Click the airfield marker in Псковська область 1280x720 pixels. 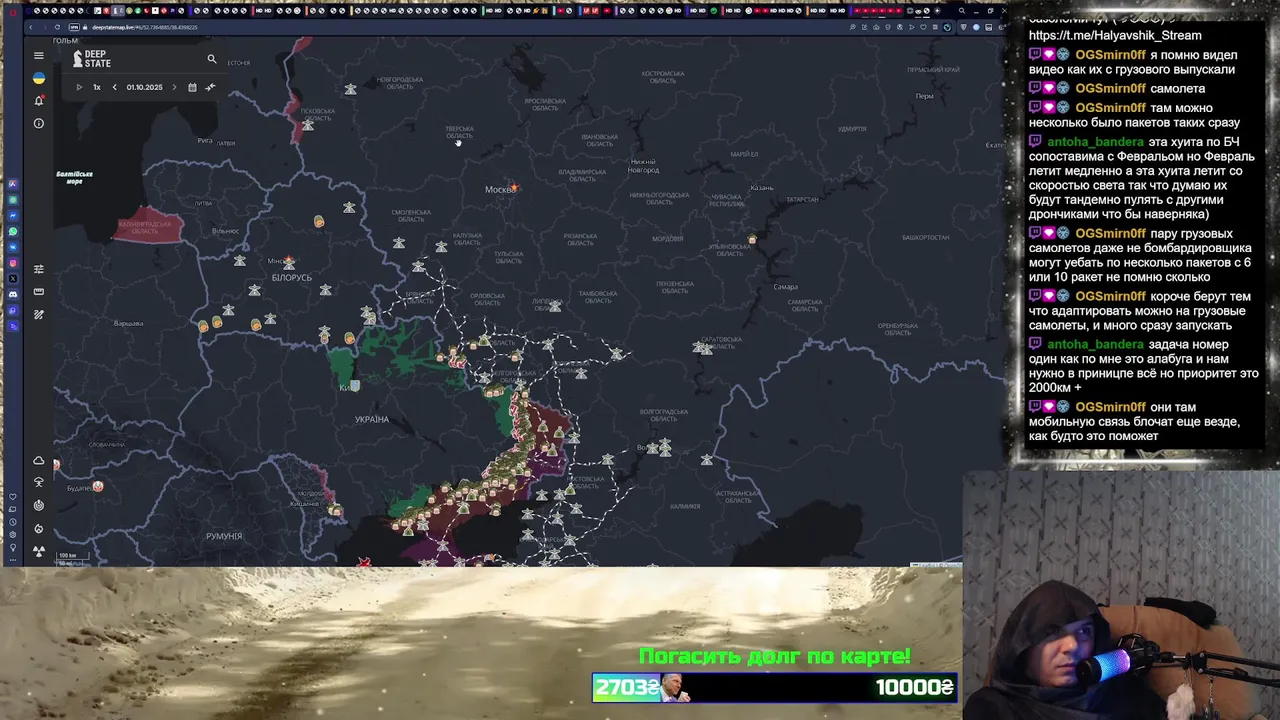[x=309, y=124]
